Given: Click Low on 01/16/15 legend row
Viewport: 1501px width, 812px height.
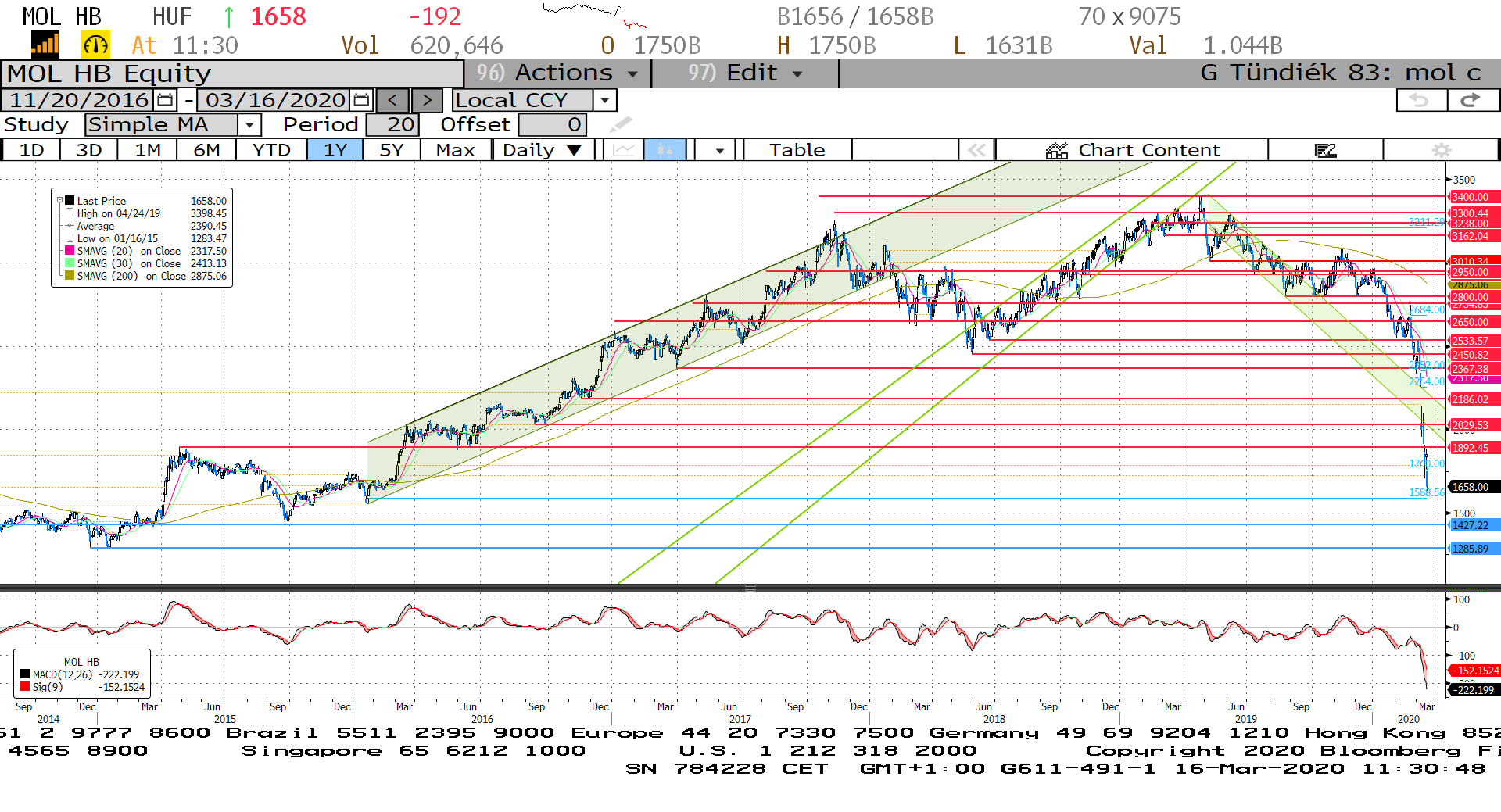Looking at the screenshot, I should click(147, 238).
